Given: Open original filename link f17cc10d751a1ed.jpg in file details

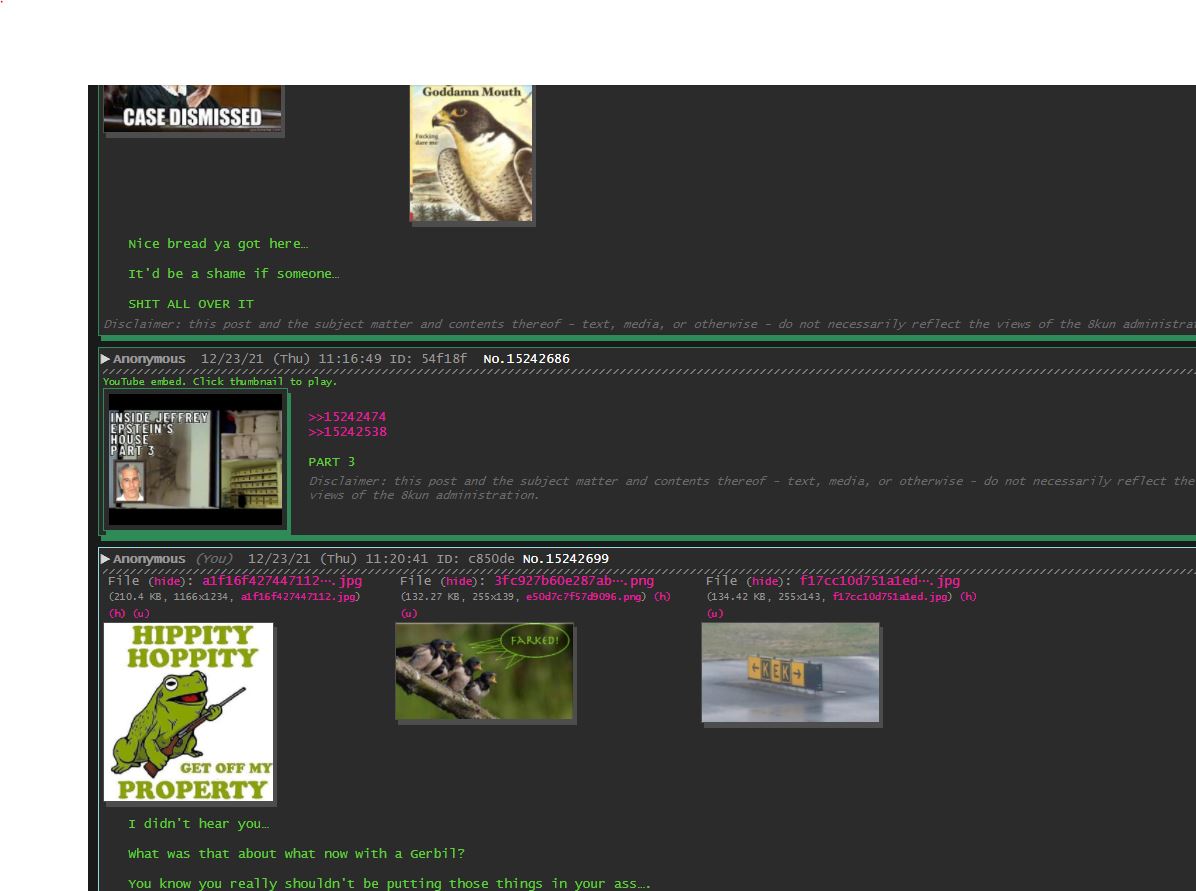Looking at the screenshot, I should [x=889, y=597].
